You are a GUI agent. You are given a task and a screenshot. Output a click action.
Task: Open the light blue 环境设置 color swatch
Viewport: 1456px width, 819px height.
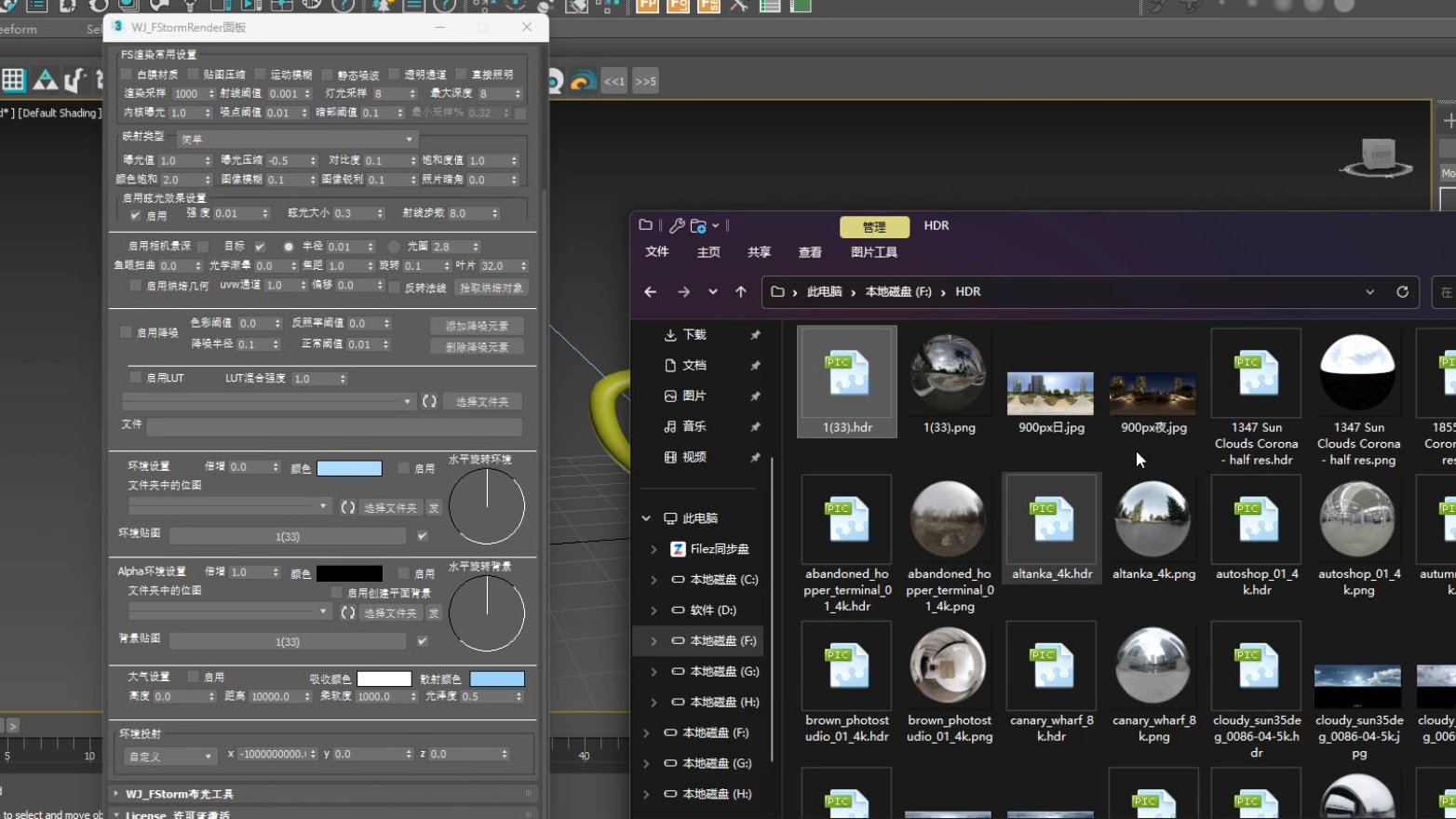(349, 468)
